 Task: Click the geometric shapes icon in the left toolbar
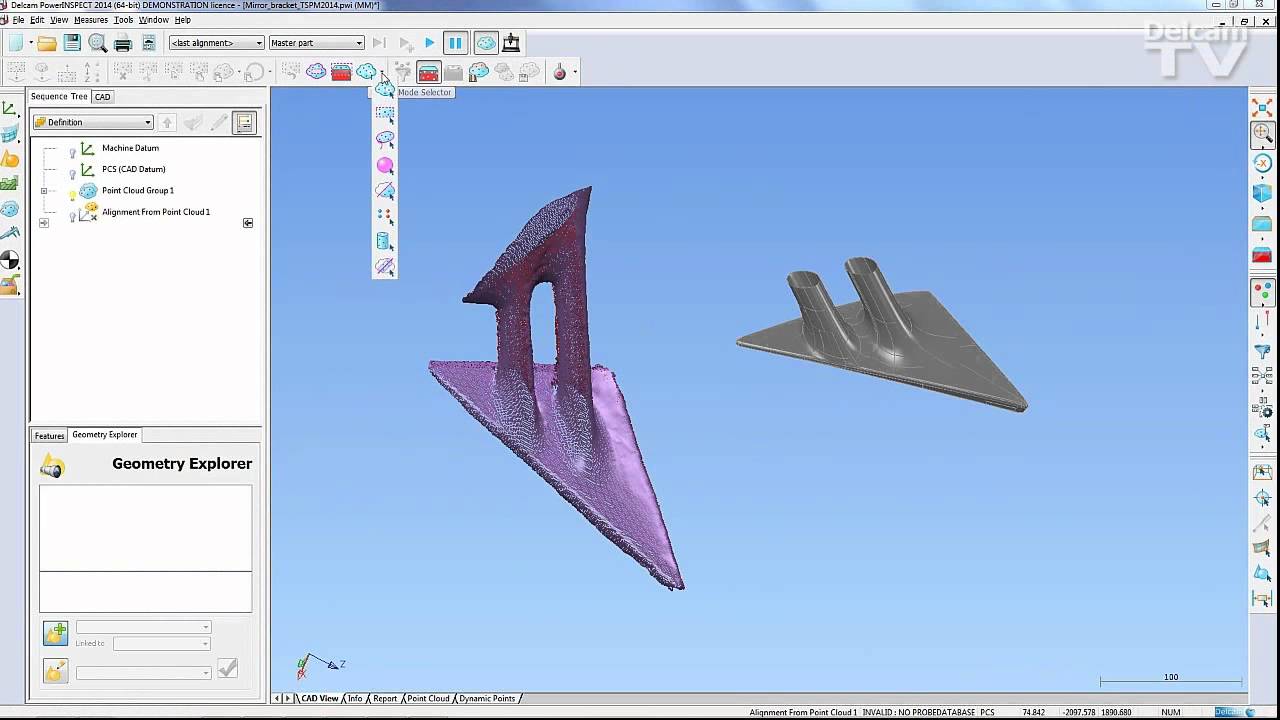10,159
